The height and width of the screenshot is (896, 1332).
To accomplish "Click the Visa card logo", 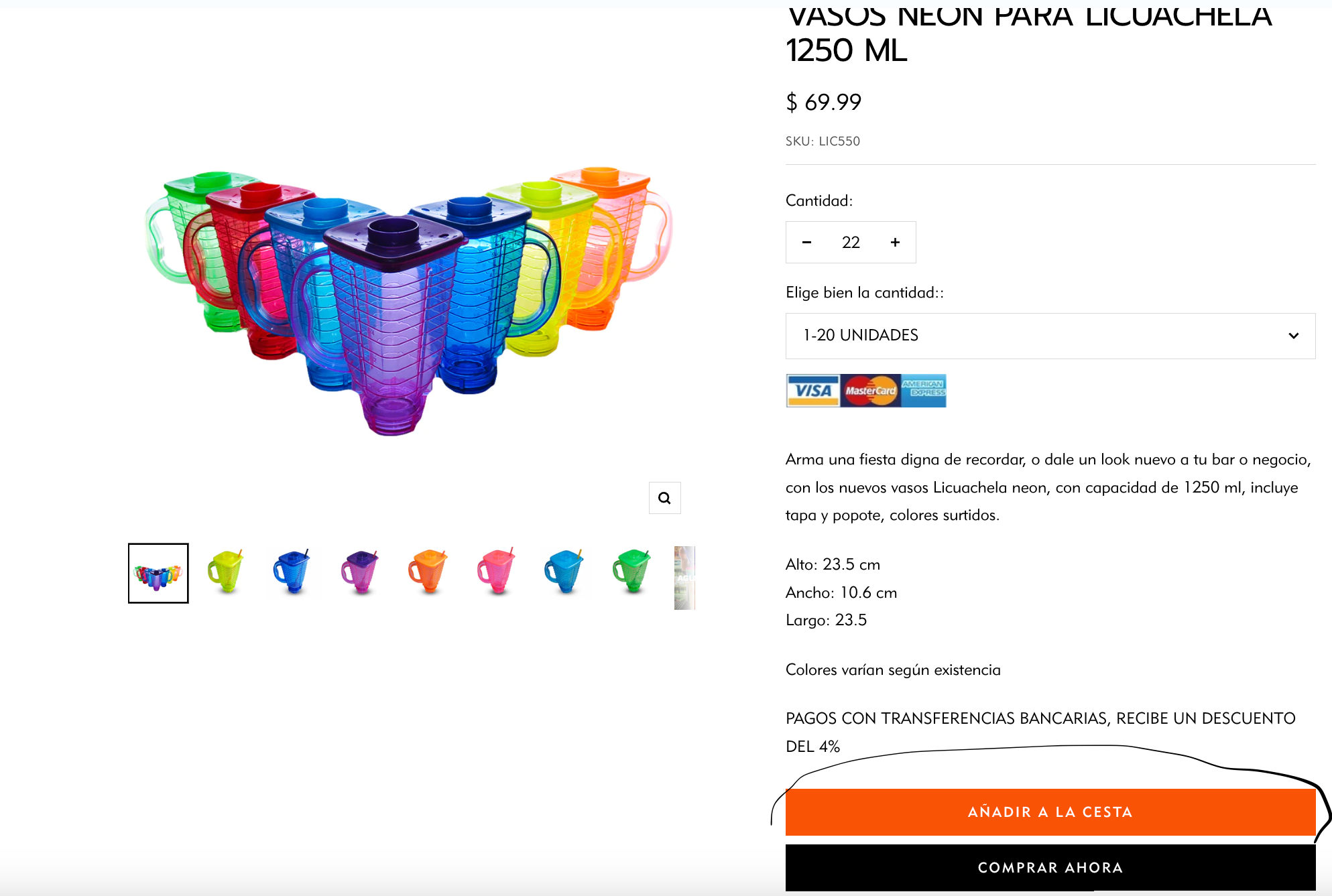I will 812,391.
